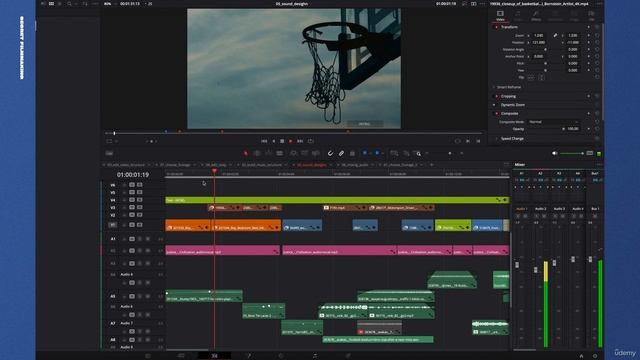Open the marker color dropdown arrow

pos(381,153)
